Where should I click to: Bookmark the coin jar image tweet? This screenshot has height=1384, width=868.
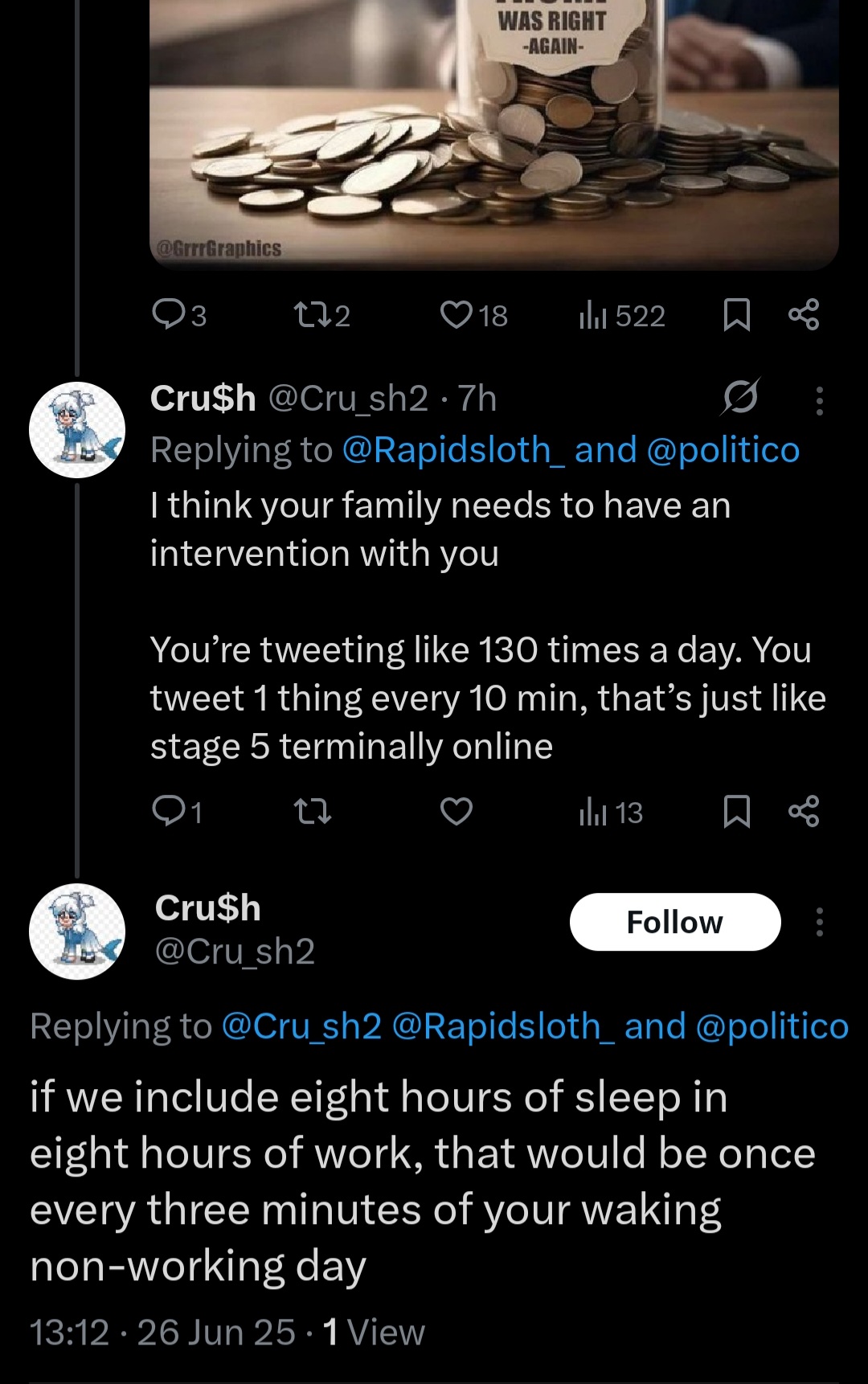(x=737, y=315)
